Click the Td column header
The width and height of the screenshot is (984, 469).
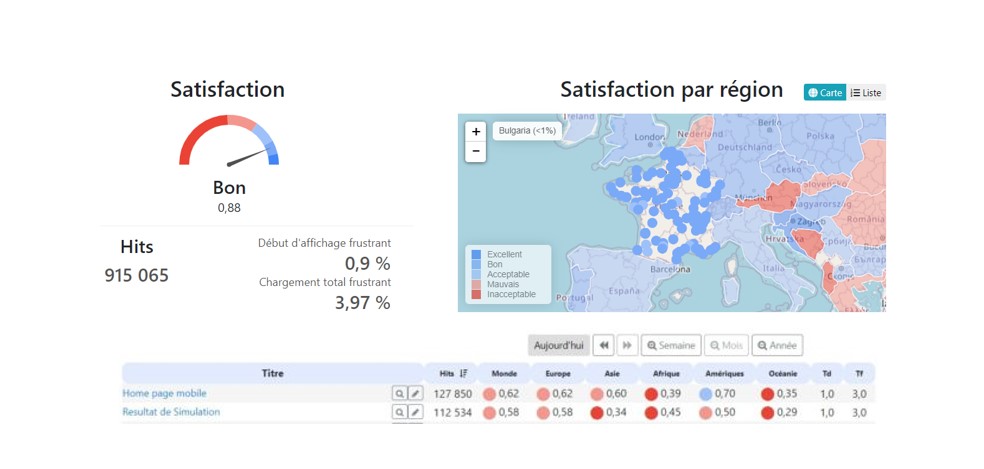827,373
